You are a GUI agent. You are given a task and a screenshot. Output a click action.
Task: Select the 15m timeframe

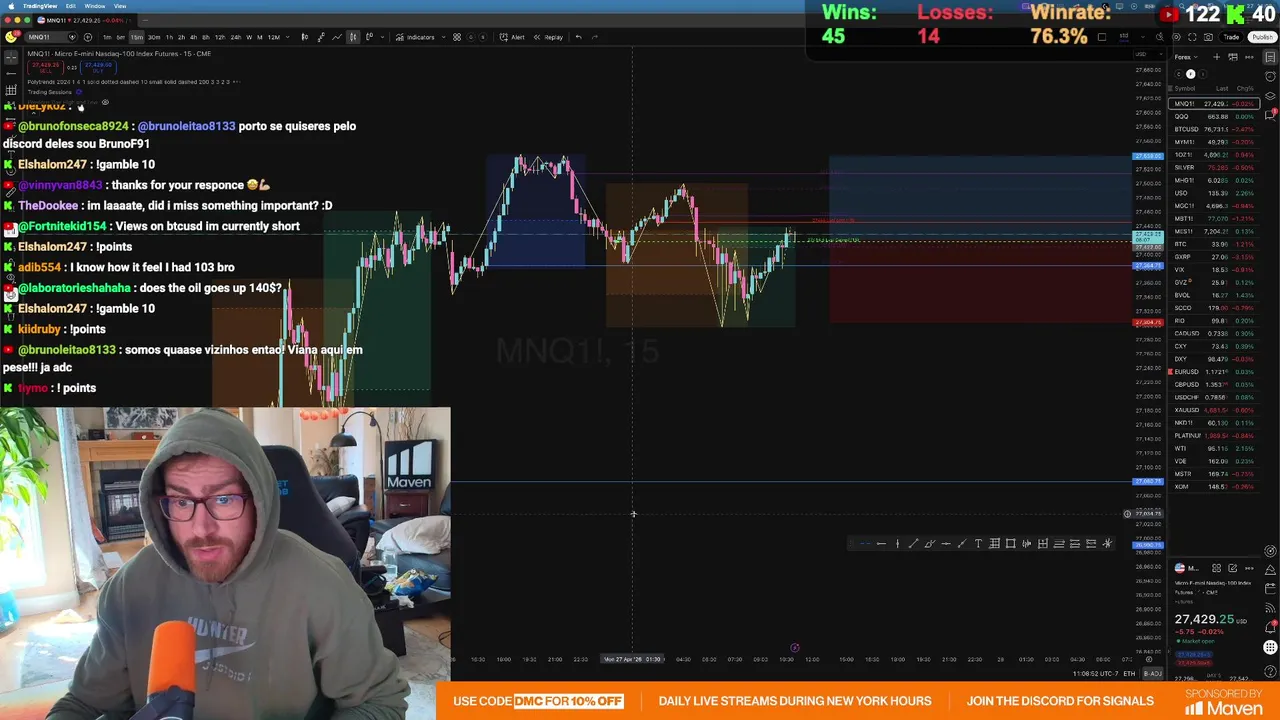[x=137, y=37]
